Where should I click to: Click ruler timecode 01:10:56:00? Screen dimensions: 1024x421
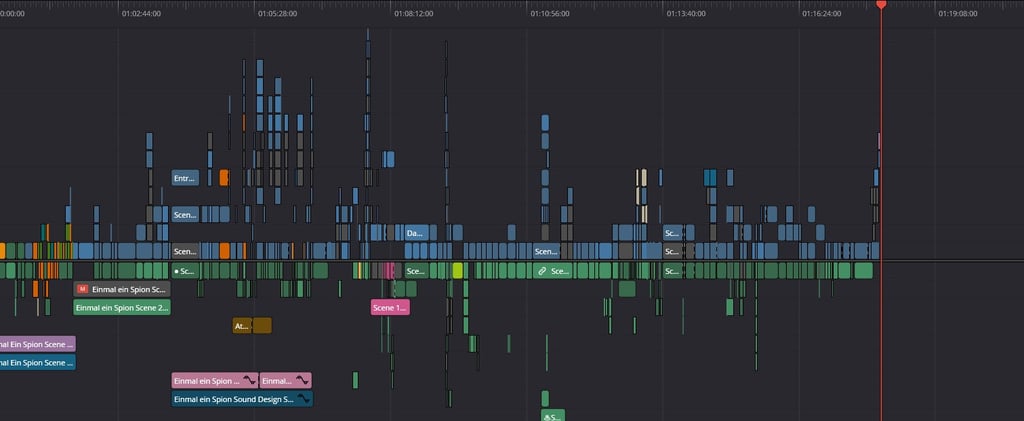tap(550, 14)
